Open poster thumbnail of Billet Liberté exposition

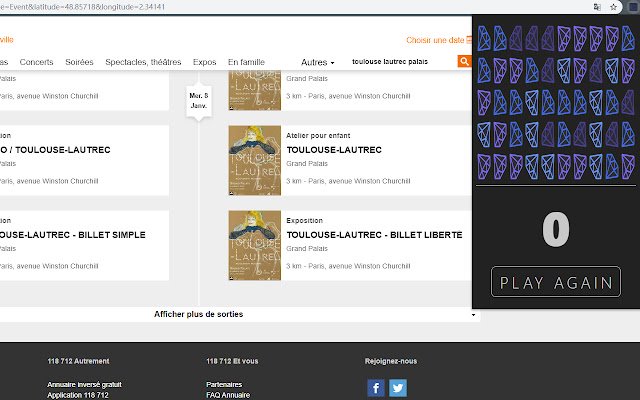click(255, 245)
